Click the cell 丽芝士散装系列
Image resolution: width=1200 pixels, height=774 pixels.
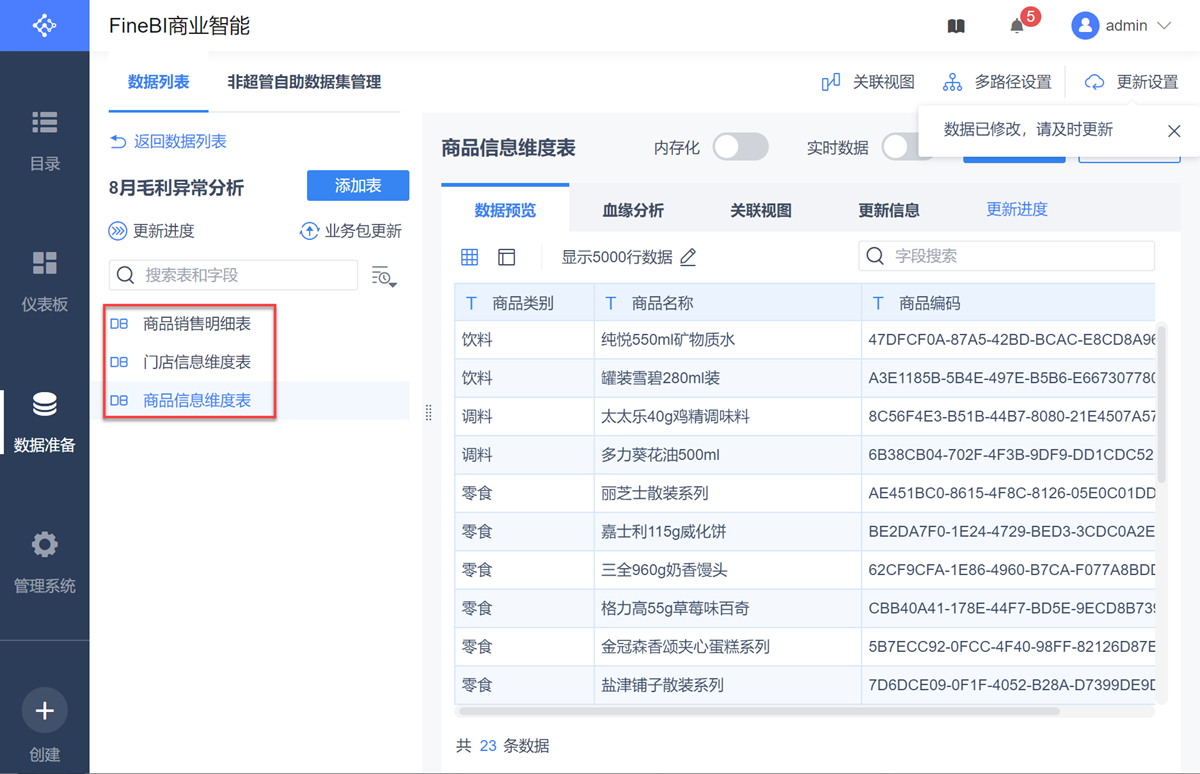click(728, 493)
